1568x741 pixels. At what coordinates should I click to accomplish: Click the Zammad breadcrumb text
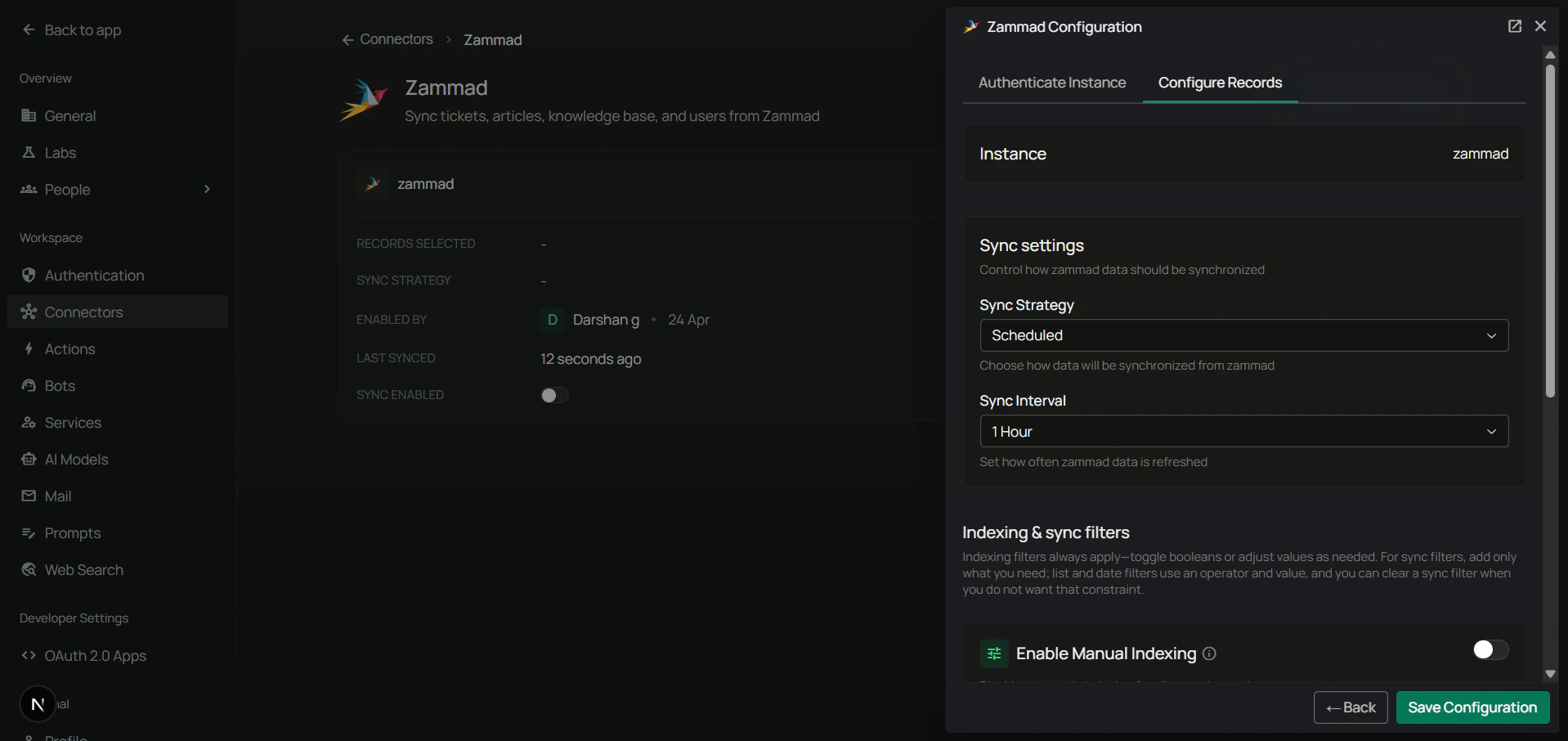coord(492,39)
